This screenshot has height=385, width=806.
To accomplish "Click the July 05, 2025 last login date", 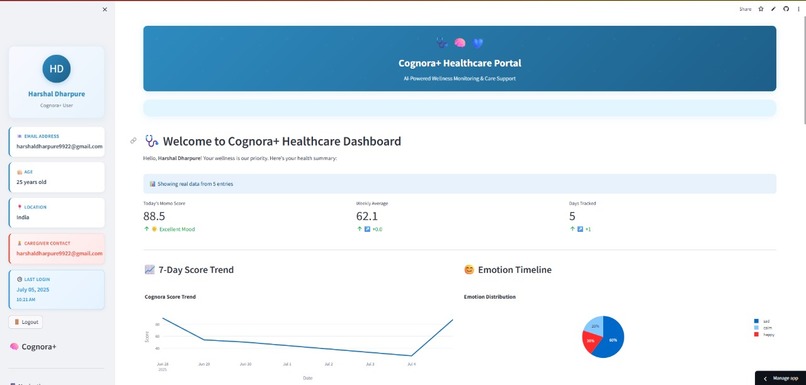I will coord(33,290).
